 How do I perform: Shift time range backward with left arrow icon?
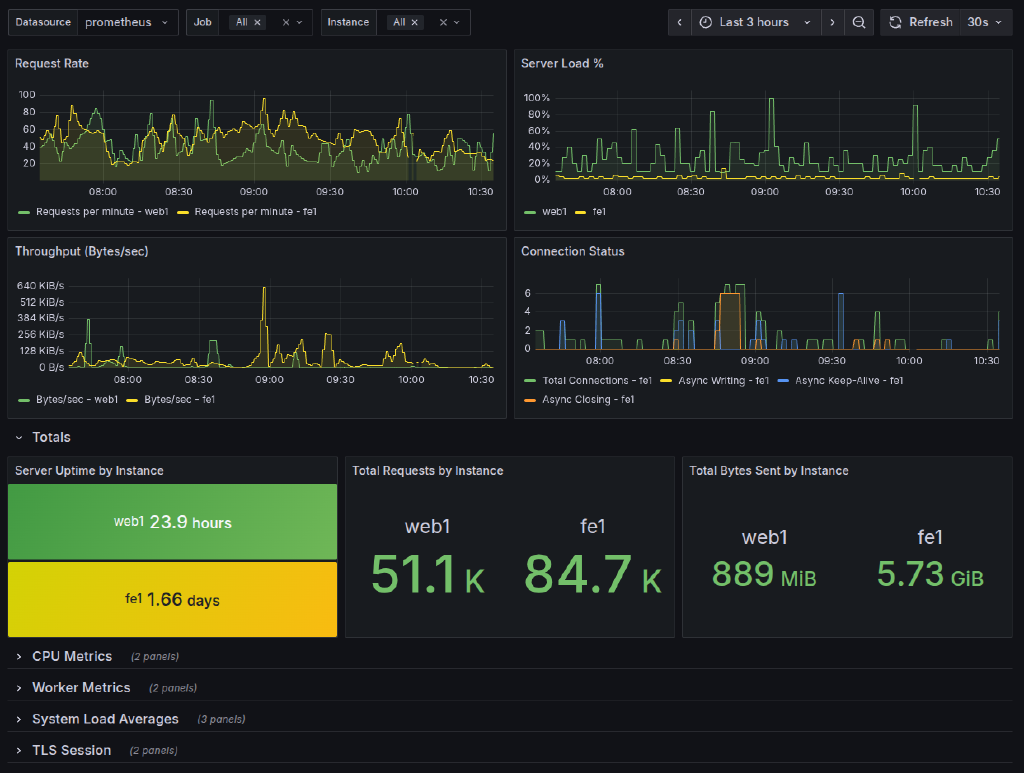click(679, 21)
